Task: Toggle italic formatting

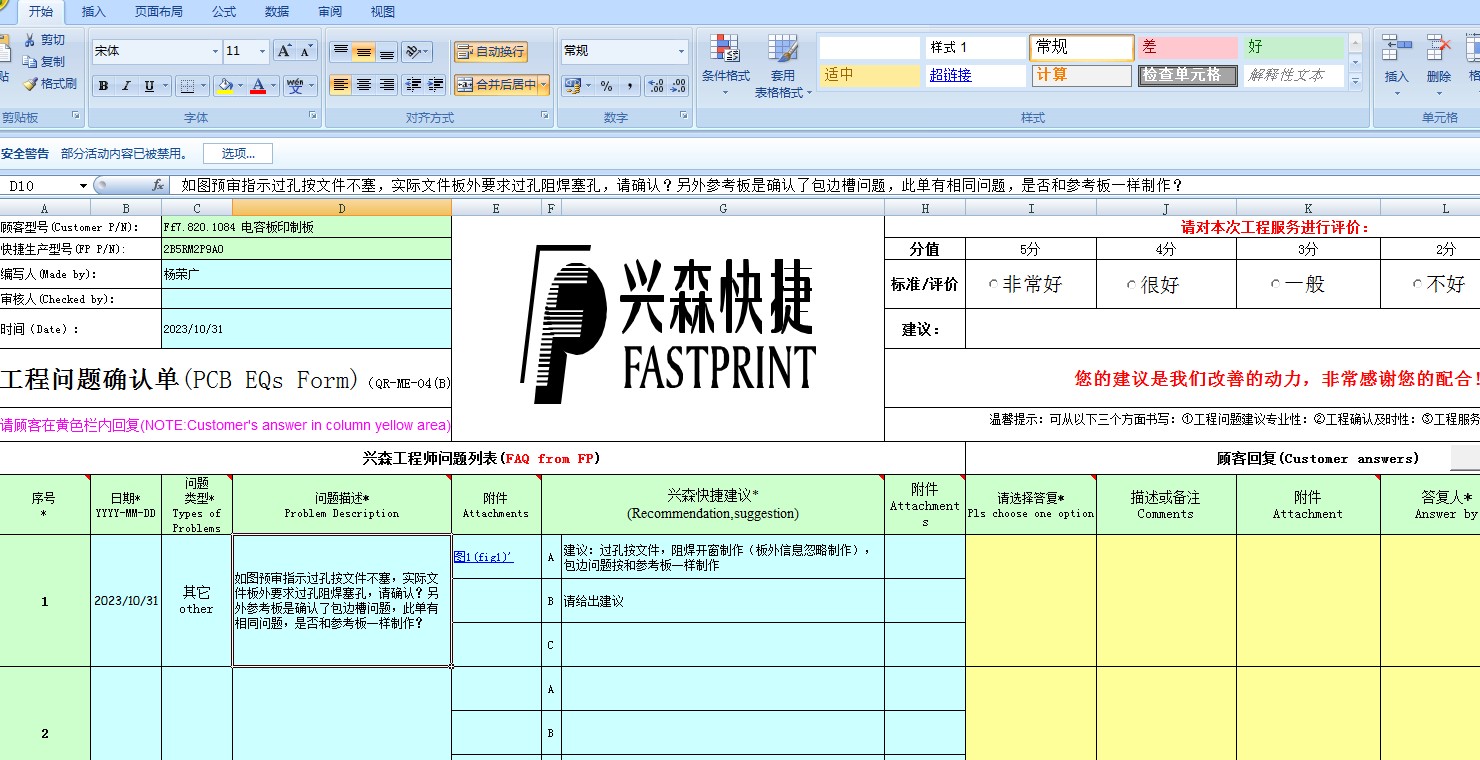Action: pos(126,86)
